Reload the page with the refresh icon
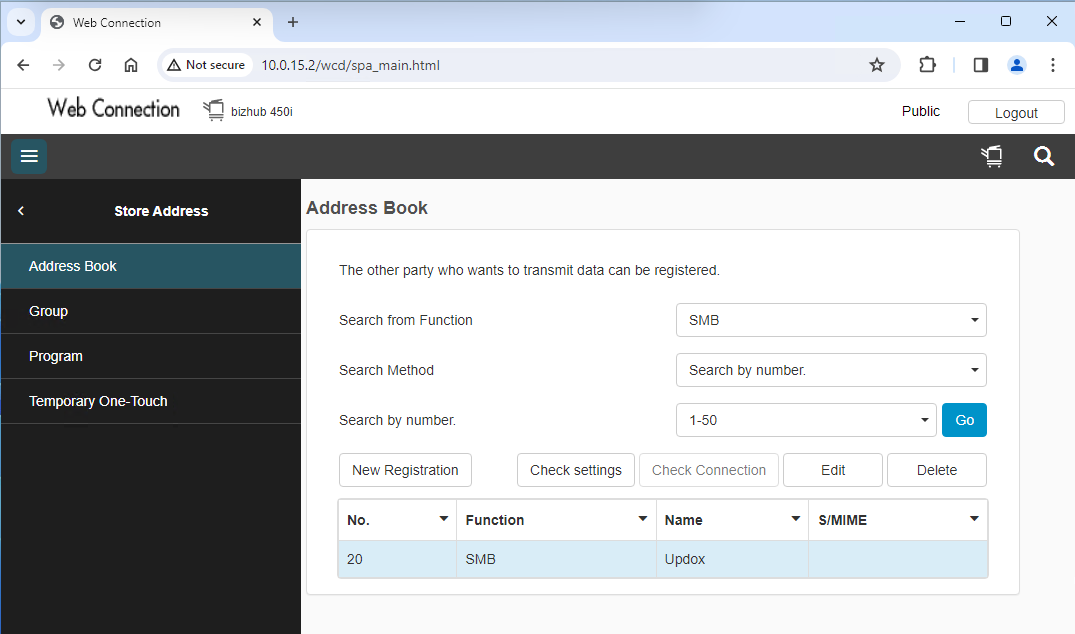This screenshot has width=1075, height=634. 94,64
